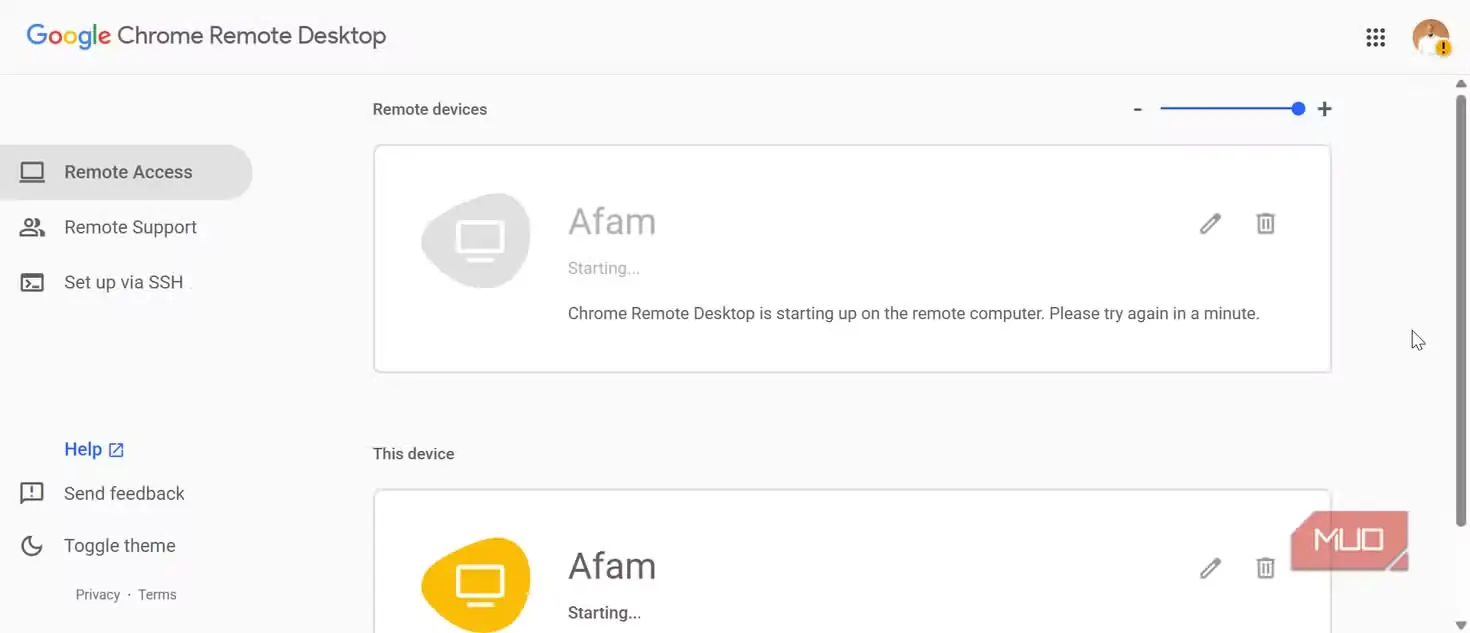The width and height of the screenshot is (1470, 633).
Task: Delete Afam under This device
Action: point(1265,568)
